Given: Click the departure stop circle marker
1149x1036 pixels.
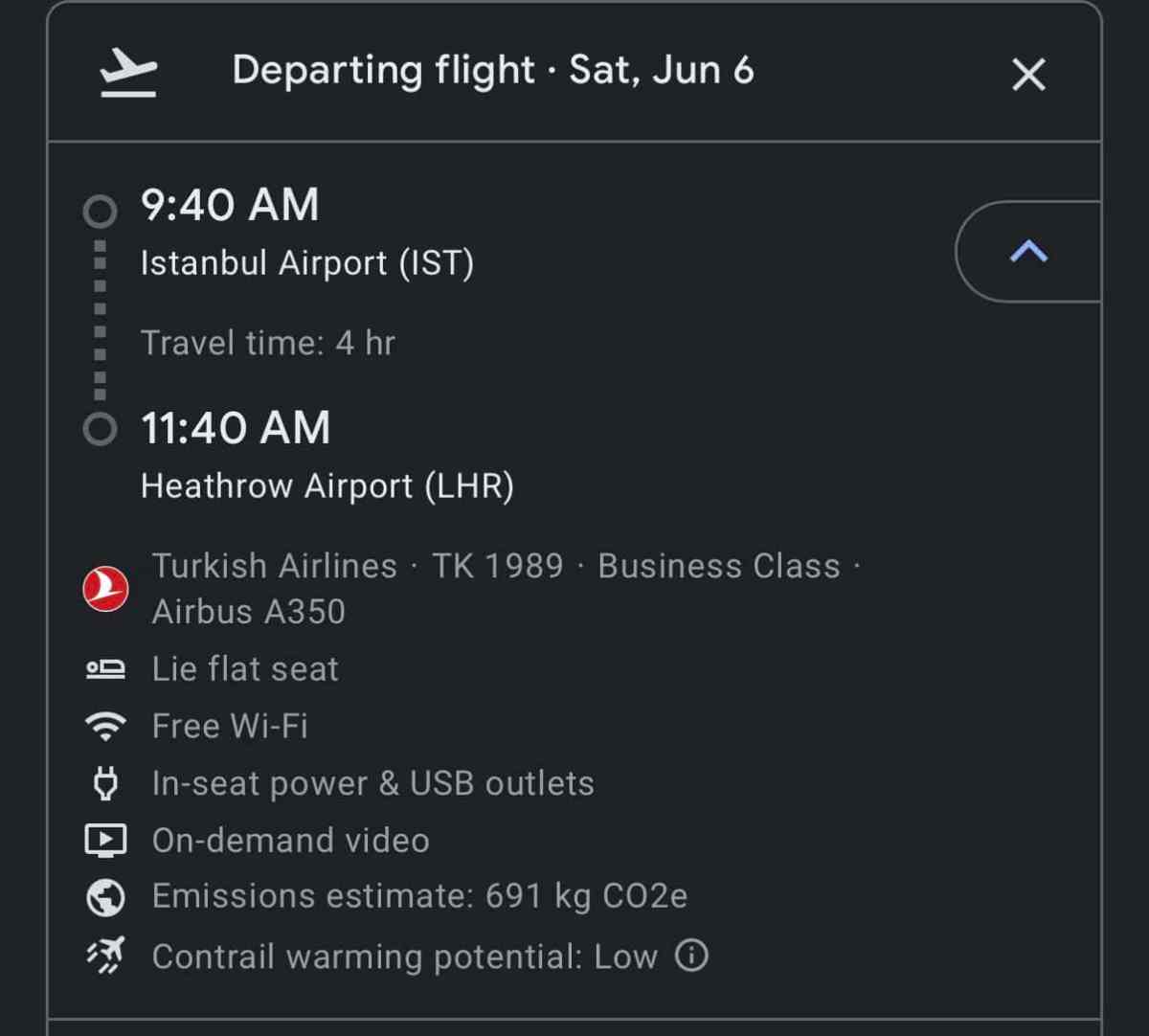Looking at the screenshot, I should [x=100, y=211].
